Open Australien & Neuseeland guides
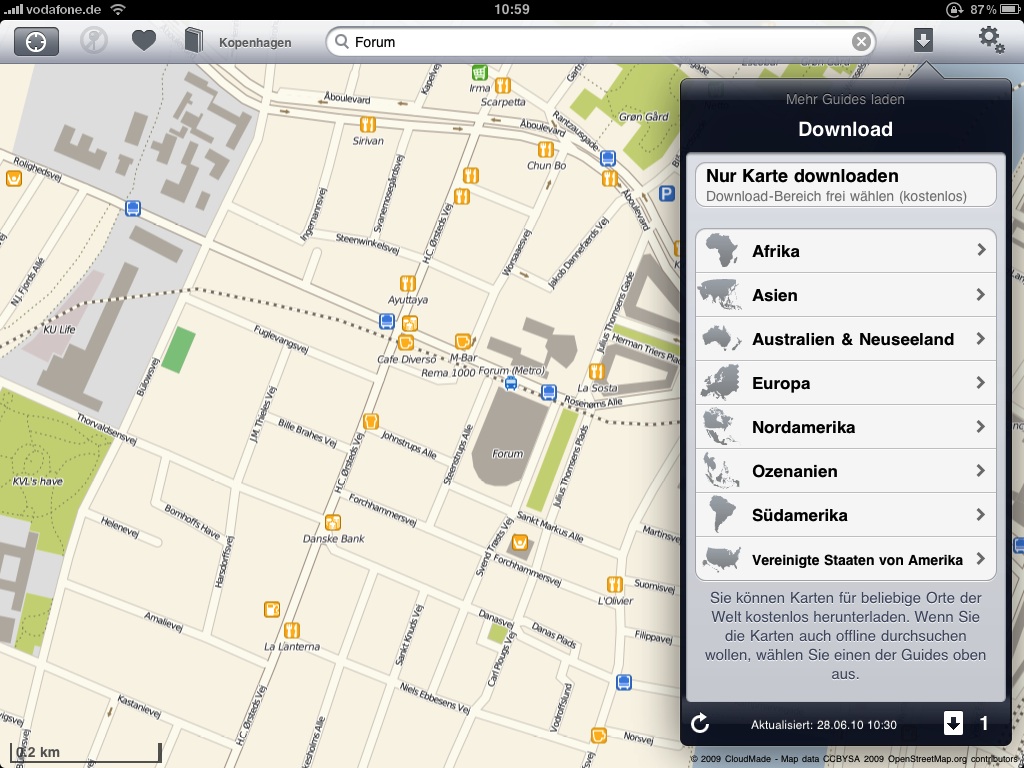The width and height of the screenshot is (1024, 768). (846, 339)
